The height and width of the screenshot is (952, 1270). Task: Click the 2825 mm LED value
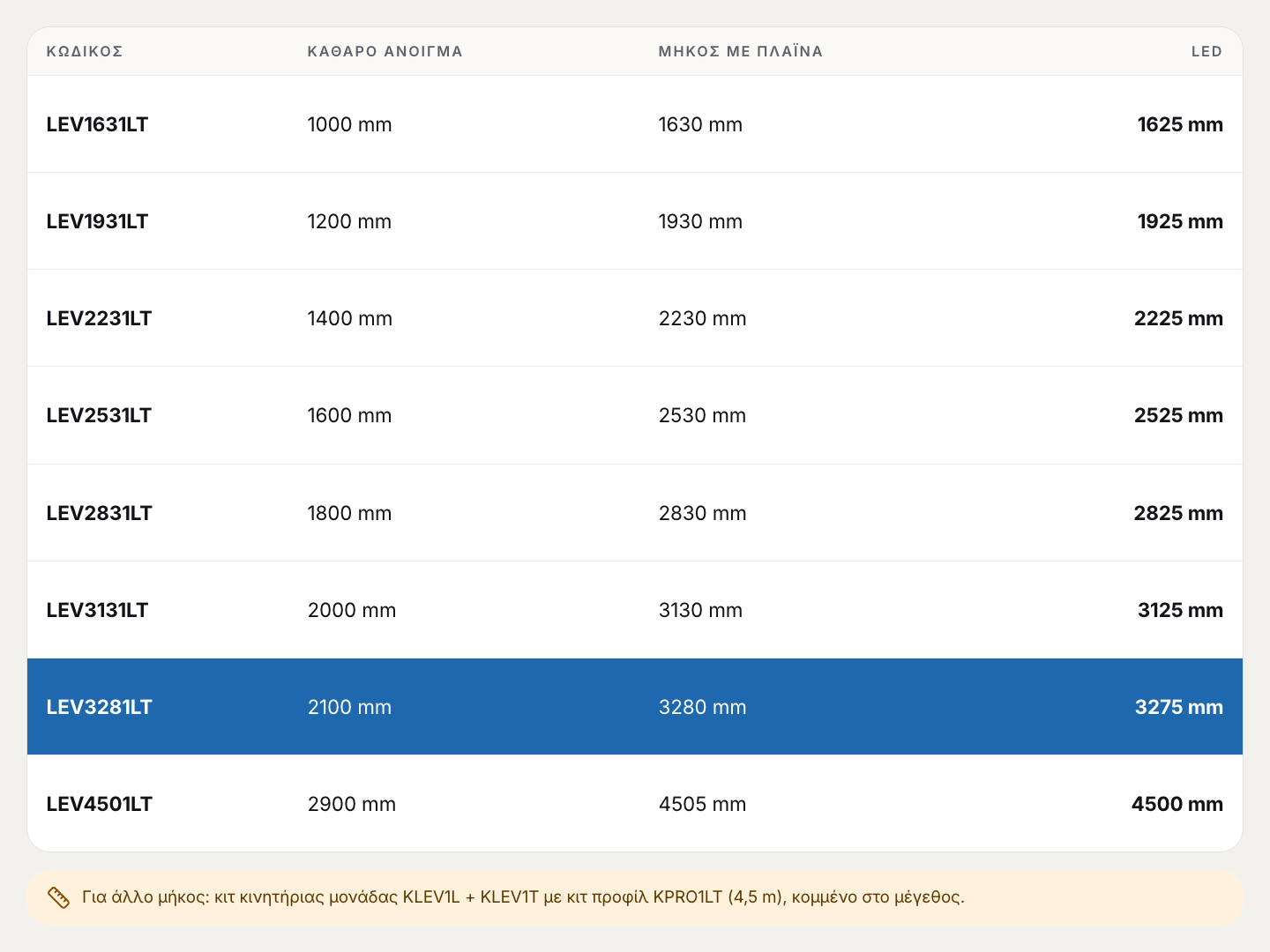click(x=1178, y=513)
